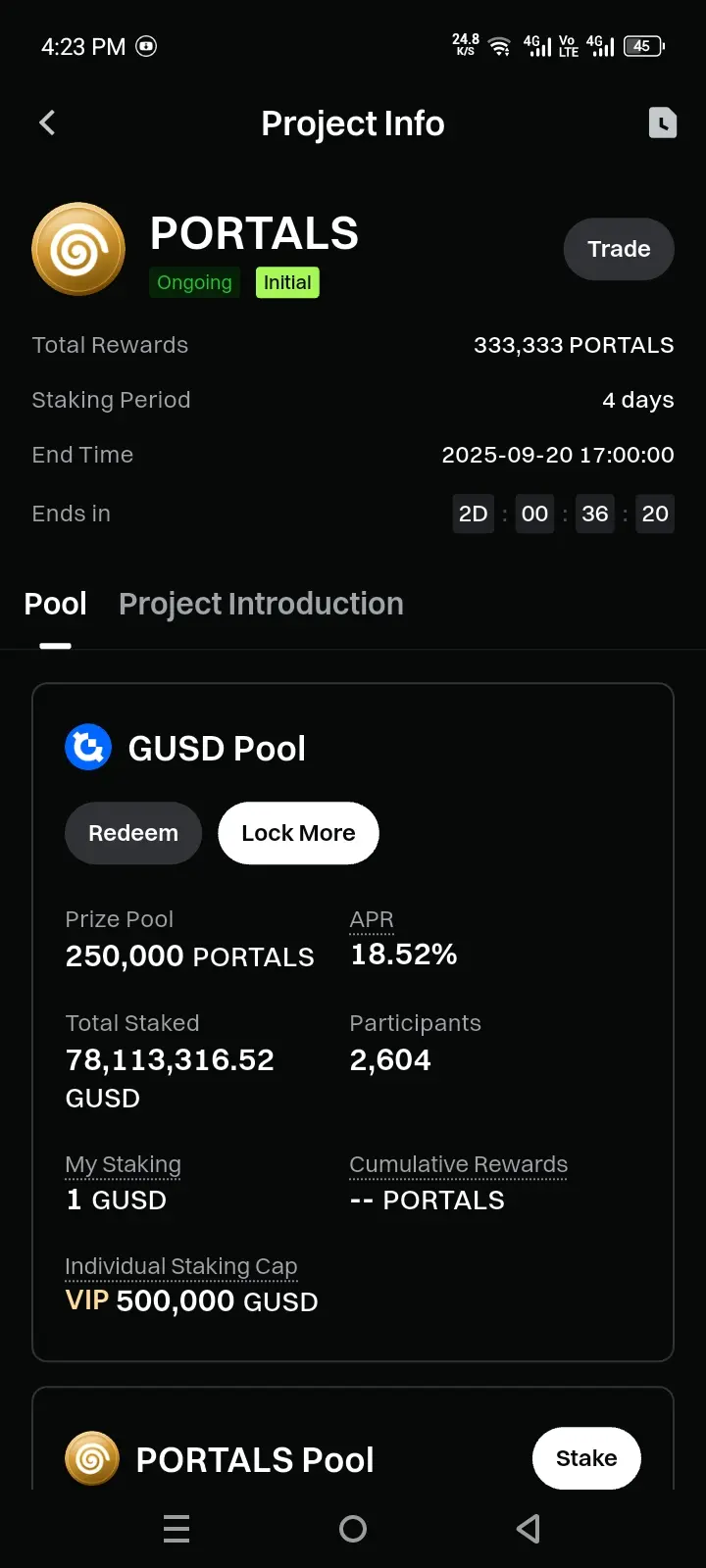Tap the PORTALS Pool spiral icon

[92, 1459]
